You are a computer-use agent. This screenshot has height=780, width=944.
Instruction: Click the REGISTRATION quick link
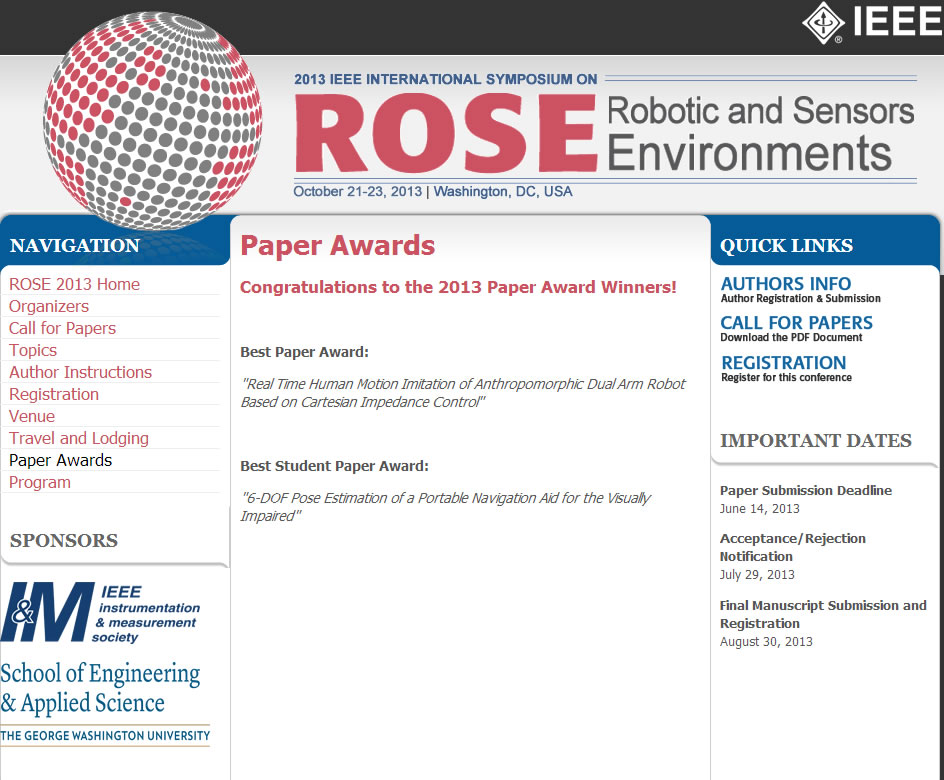click(784, 363)
